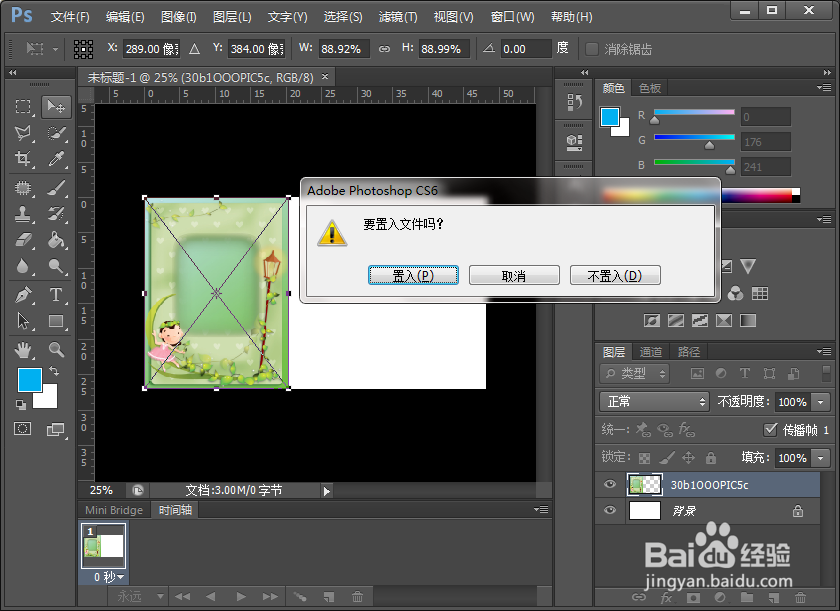The image size is (840, 611).
Task: Select the Rectangular Marquee tool
Action: pyautogui.click(x=23, y=107)
